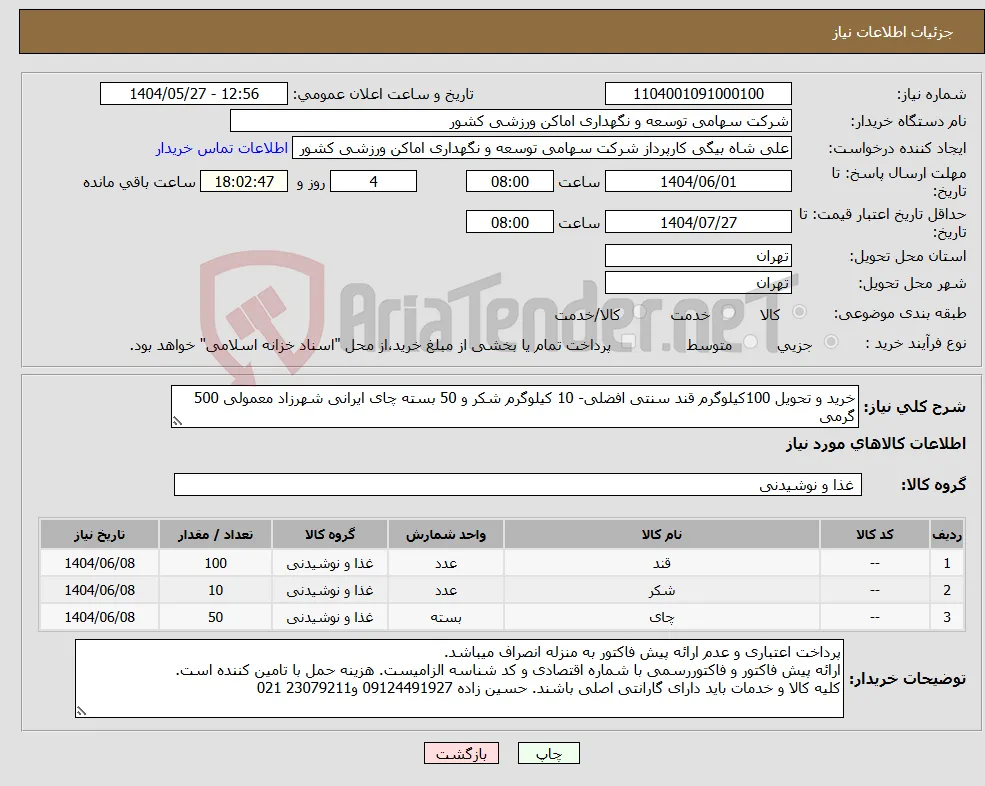Click the بازگشت (back) button

coord(461,753)
